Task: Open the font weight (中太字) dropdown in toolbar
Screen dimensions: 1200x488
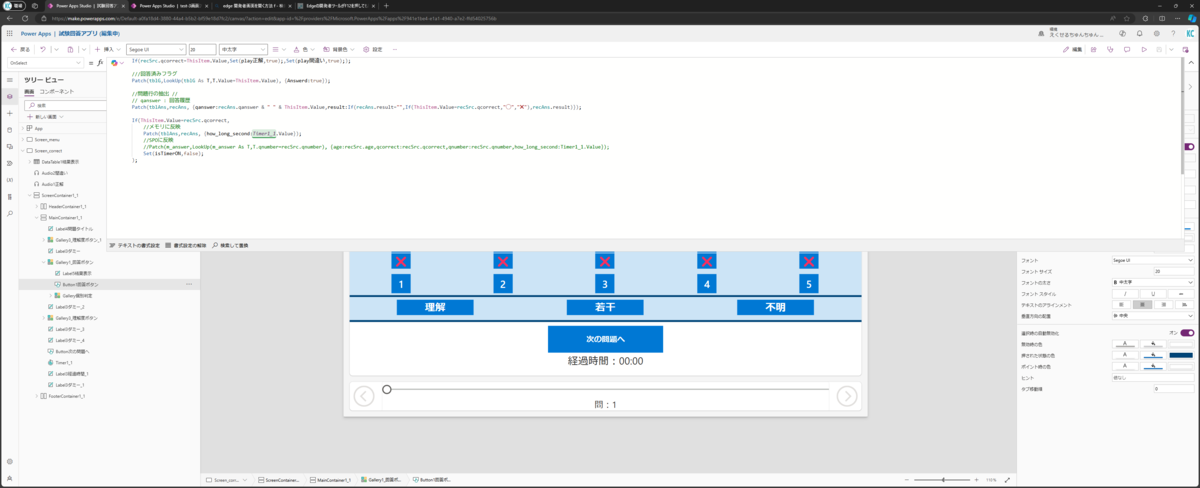Action: pyautogui.click(x=243, y=49)
